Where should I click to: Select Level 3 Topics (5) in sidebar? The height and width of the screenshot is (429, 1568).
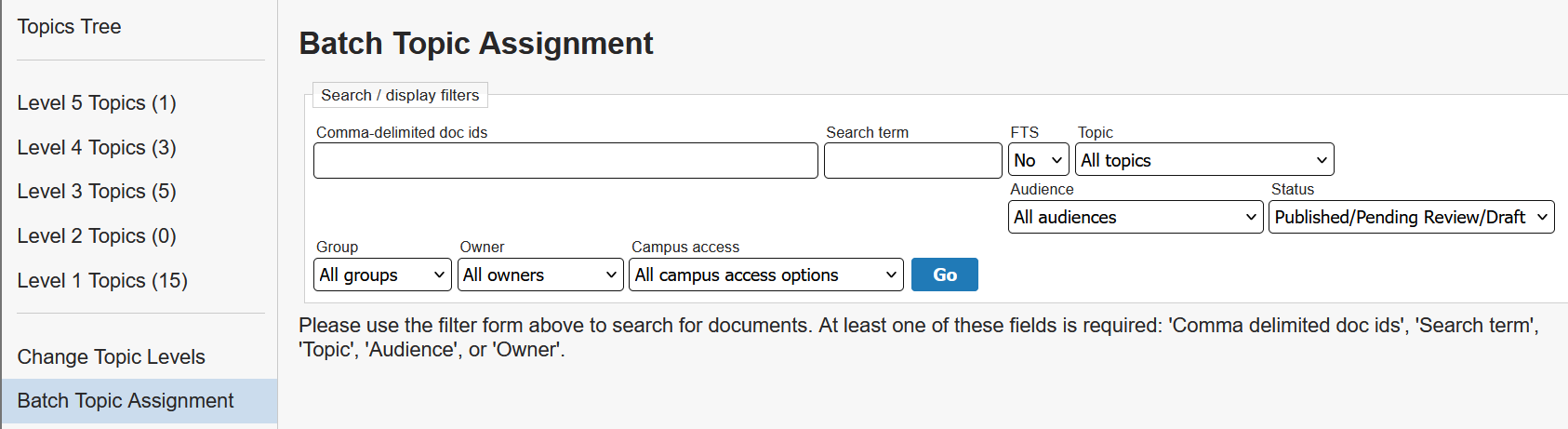pos(97,192)
